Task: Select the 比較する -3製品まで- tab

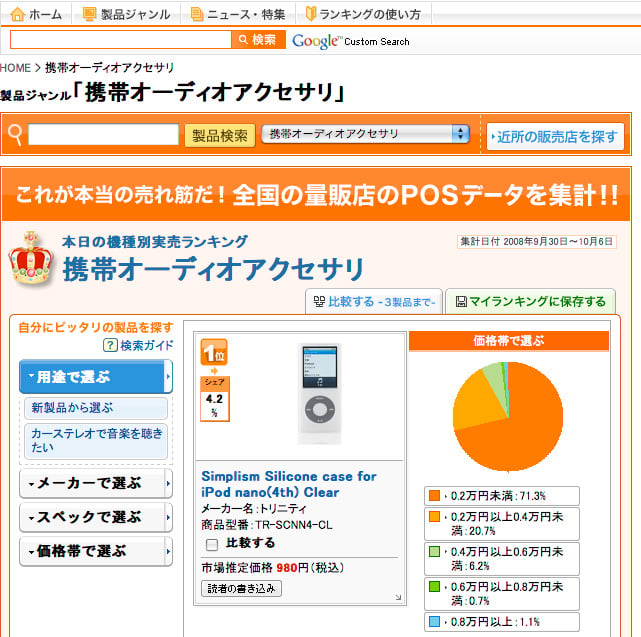Action: pyautogui.click(x=374, y=301)
